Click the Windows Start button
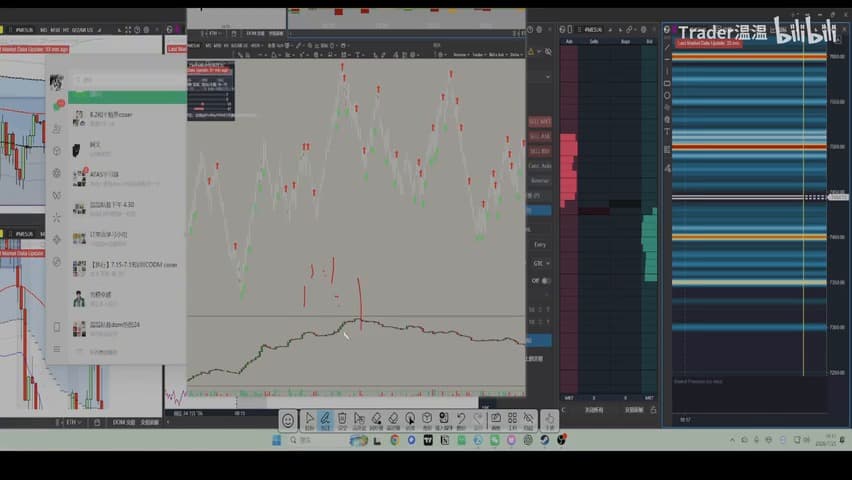852x480 pixels. [277, 440]
